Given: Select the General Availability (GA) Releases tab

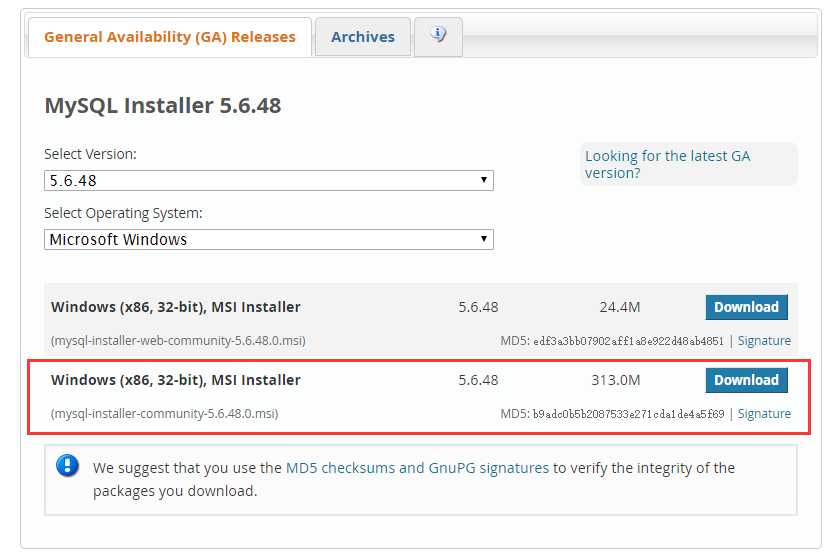Looking at the screenshot, I should (x=170, y=37).
